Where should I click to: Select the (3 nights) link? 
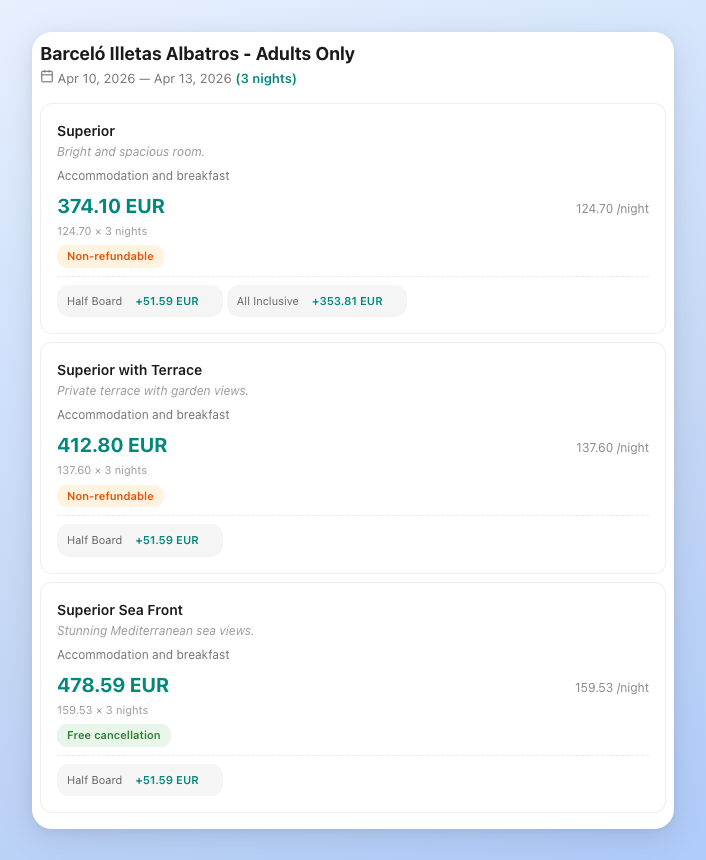tap(266, 77)
